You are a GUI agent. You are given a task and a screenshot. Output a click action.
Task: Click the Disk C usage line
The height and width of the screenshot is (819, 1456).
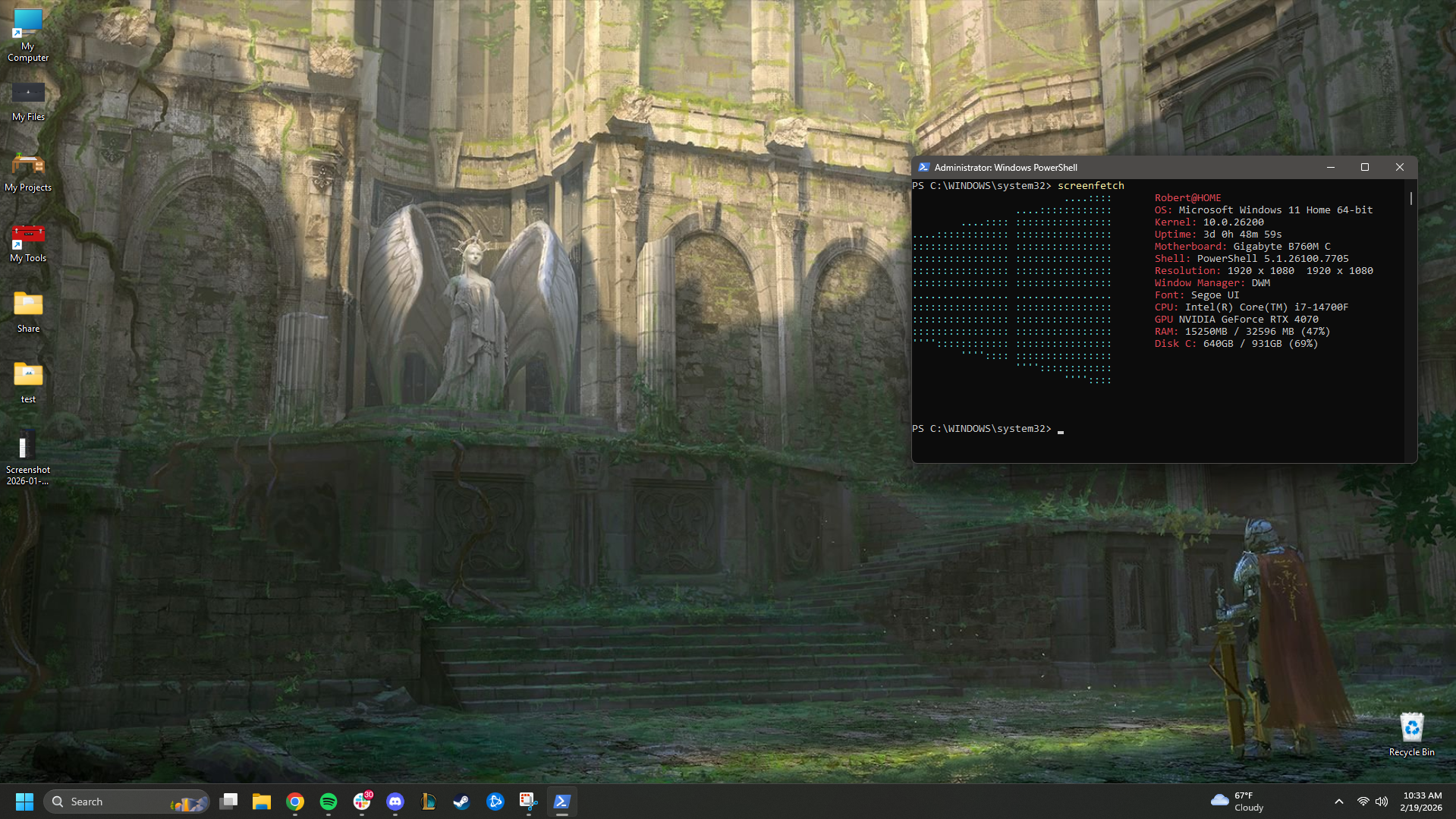point(1236,344)
